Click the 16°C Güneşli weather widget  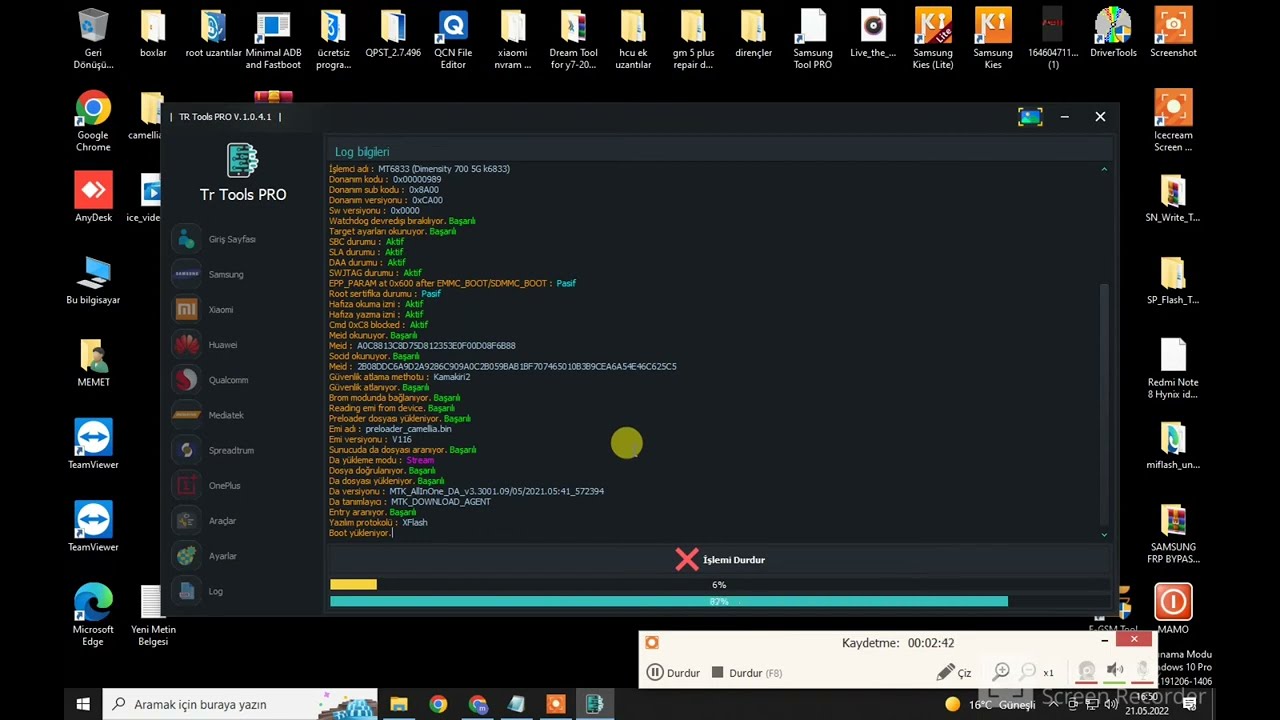pyautogui.click(x=991, y=704)
